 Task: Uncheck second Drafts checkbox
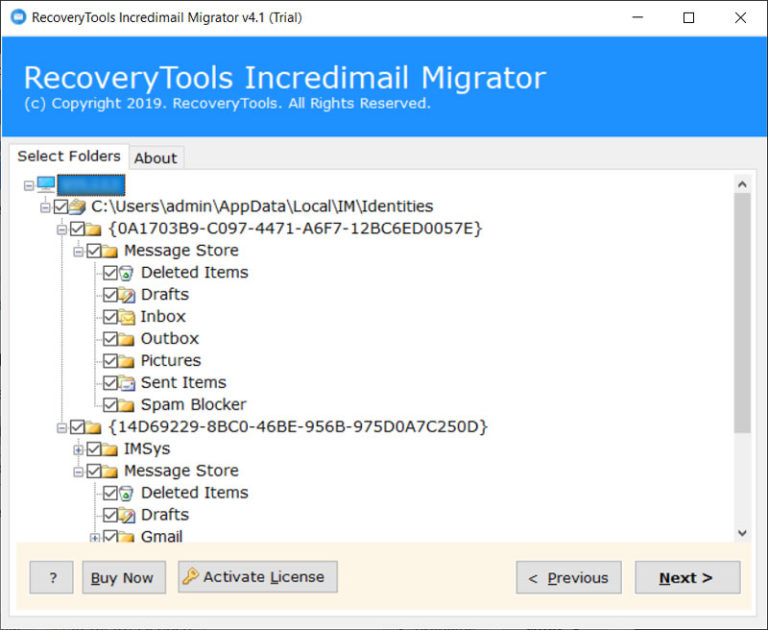pyautogui.click(x=110, y=515)
